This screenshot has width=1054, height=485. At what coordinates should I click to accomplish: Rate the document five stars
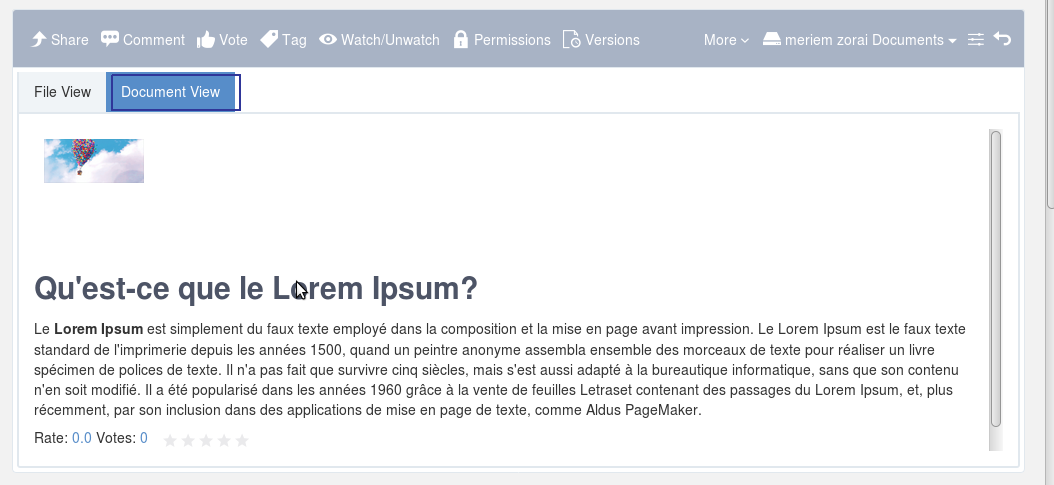pyautogui.click(x=242, y=440)
